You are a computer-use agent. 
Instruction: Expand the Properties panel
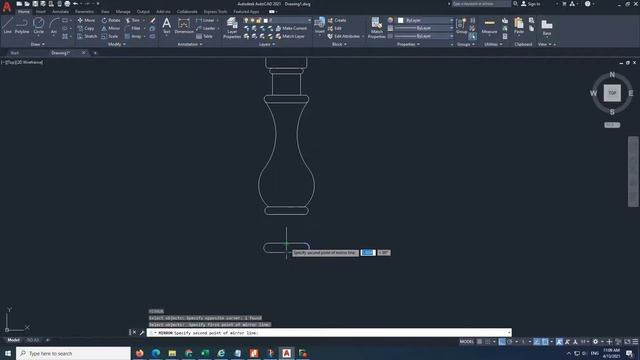[408, 44]
